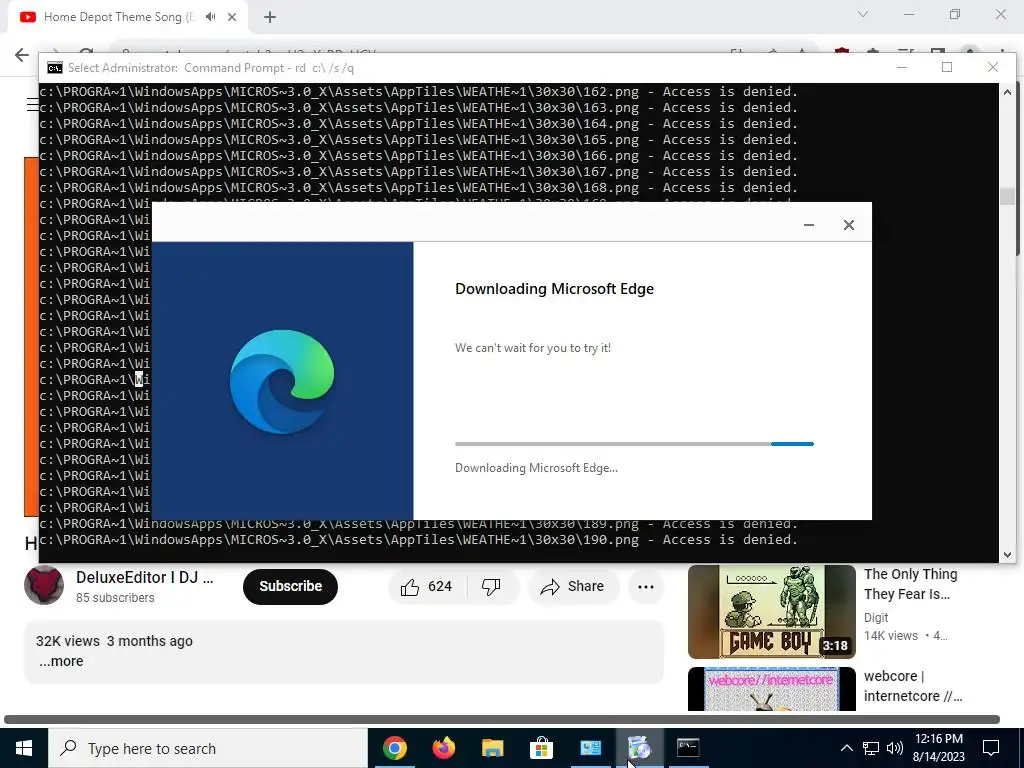Select the installer disc icon in taskbar
Image resolution: width=1024 pixels, height=768 pixels.
[639, 748]
